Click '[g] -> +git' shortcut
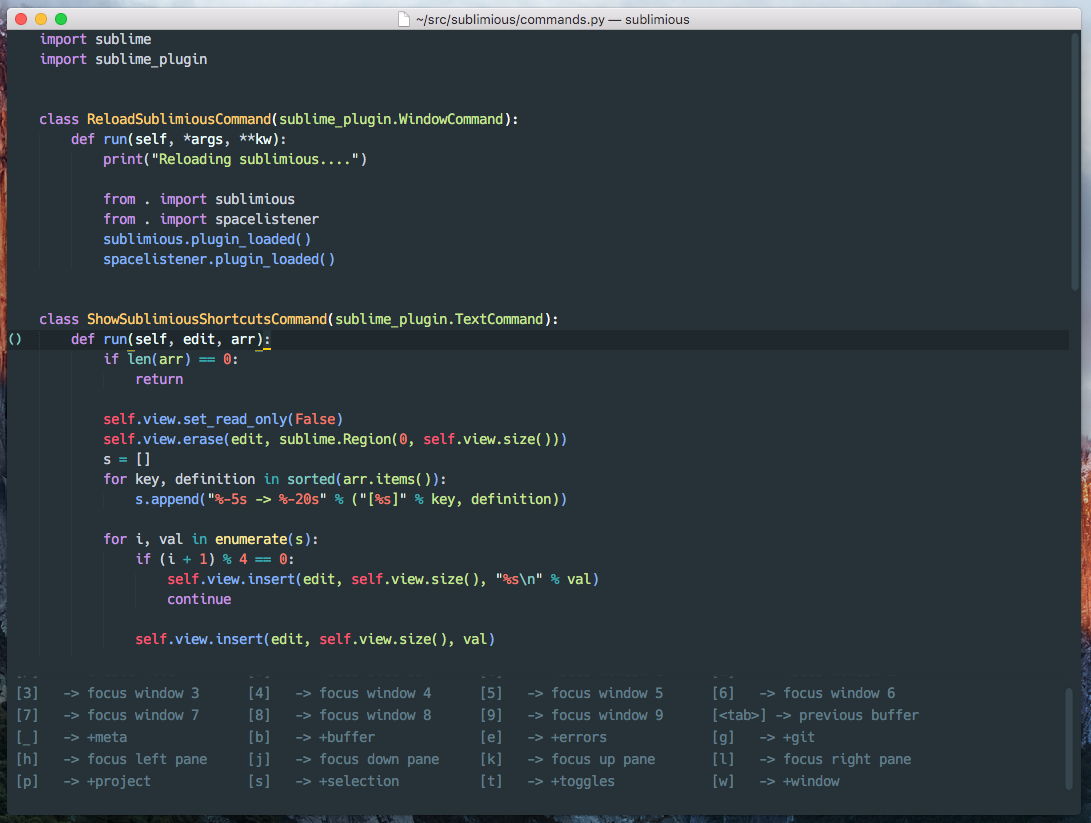The width and height of the screenshot is (1091, 823). click(x=764, y=737)
